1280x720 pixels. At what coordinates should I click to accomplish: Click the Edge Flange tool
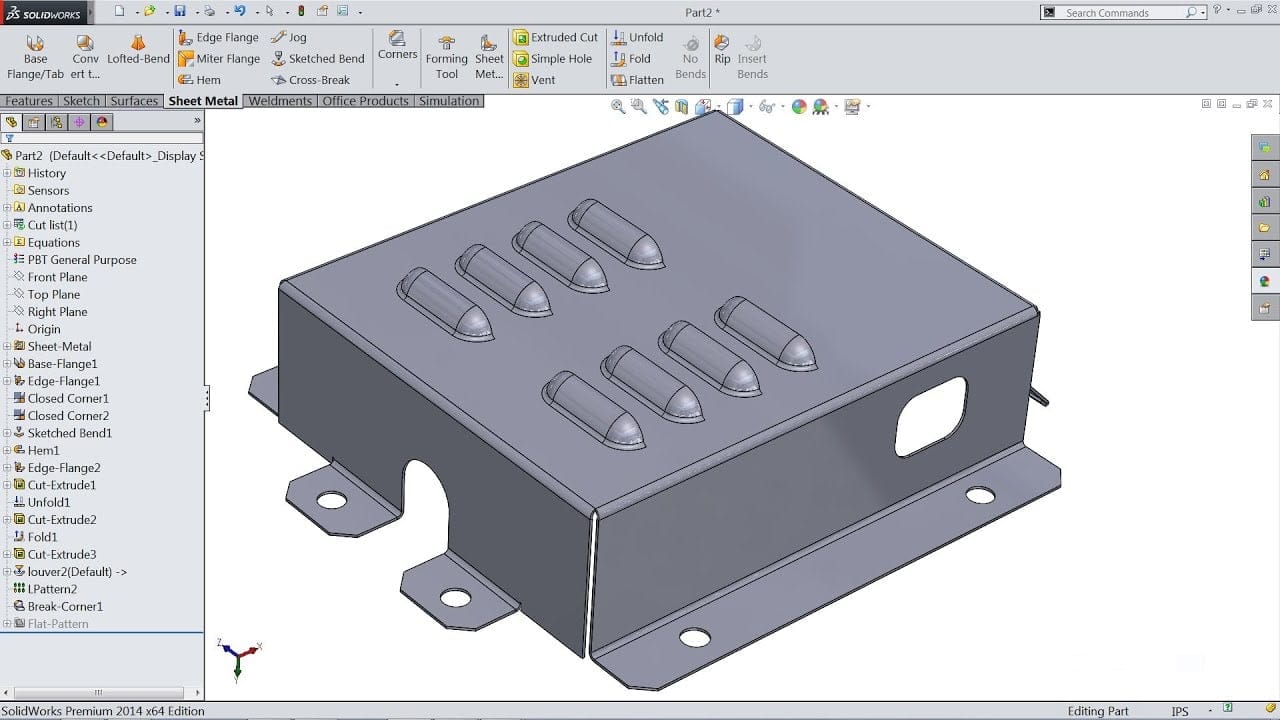click(218, 37)
